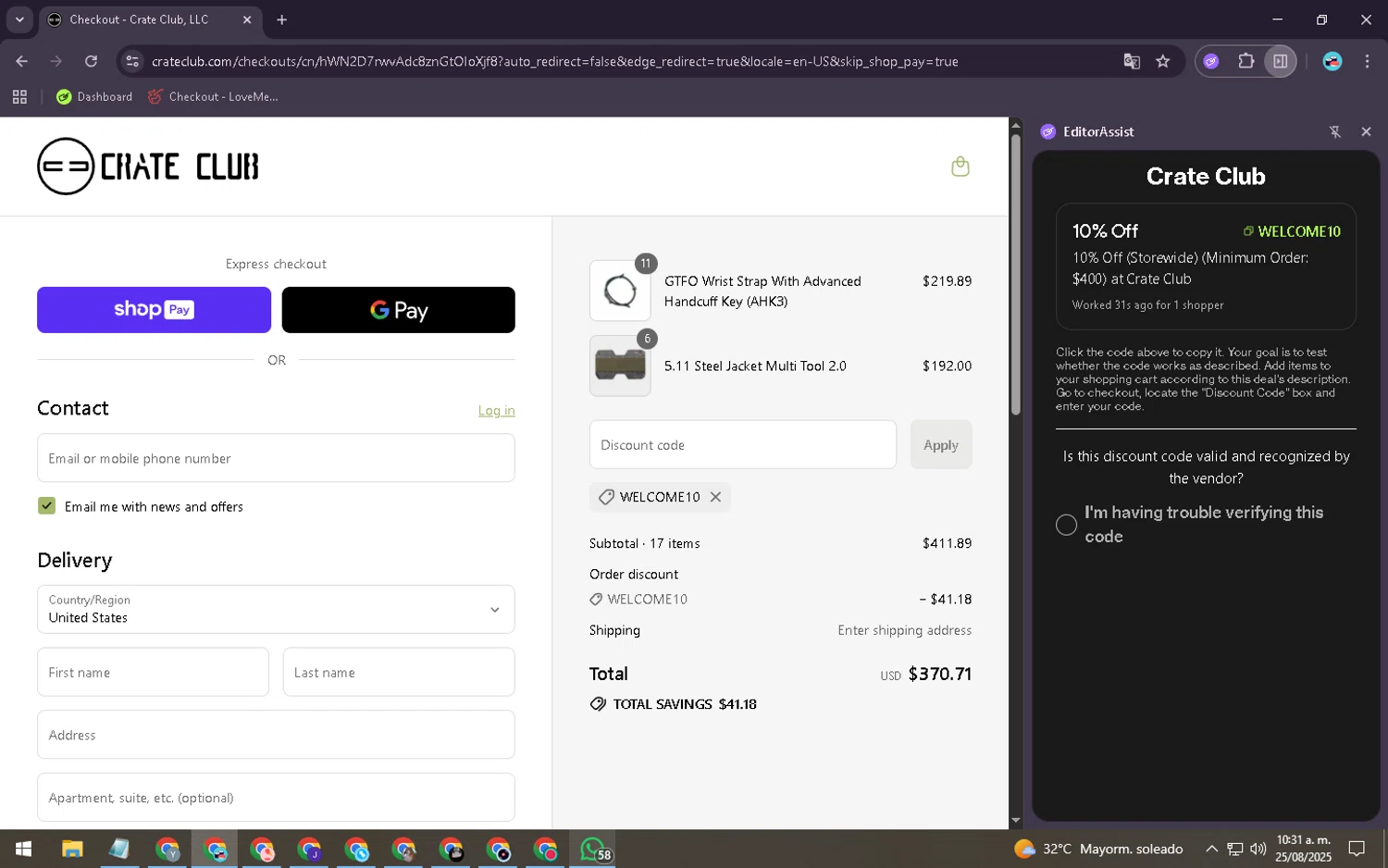
Task: Toggle the browser side panel icon
Action: [1281, 61]
